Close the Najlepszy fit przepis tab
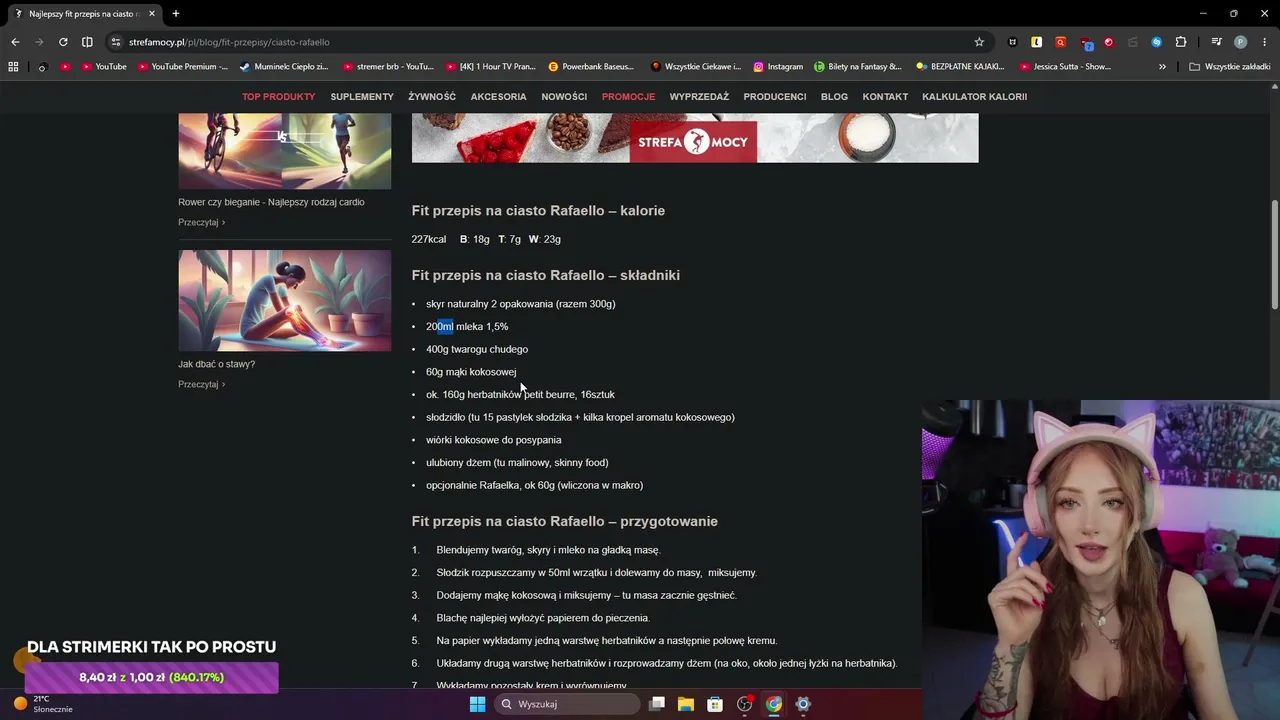The height and width of the screenshot is (720, 1280). coord(152,14)
